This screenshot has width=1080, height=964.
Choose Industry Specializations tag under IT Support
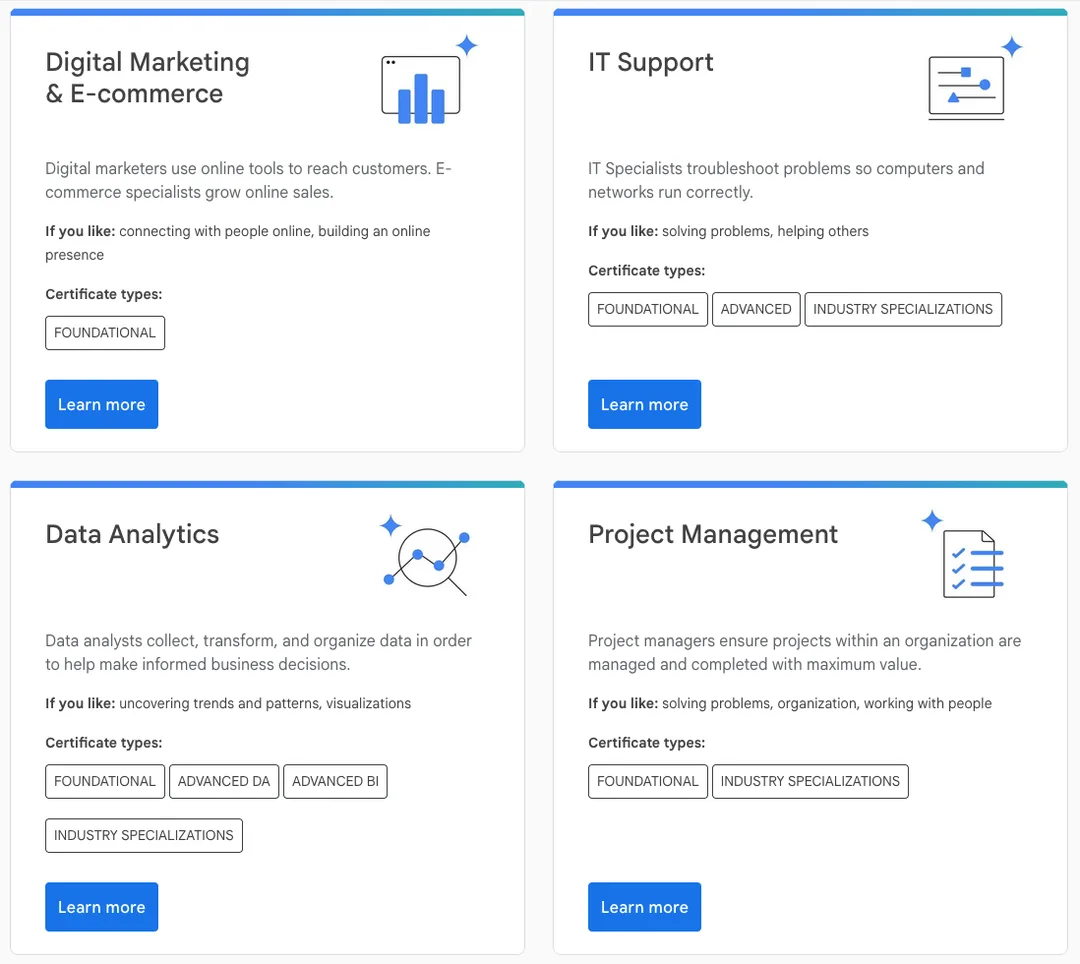pos(903,309)
